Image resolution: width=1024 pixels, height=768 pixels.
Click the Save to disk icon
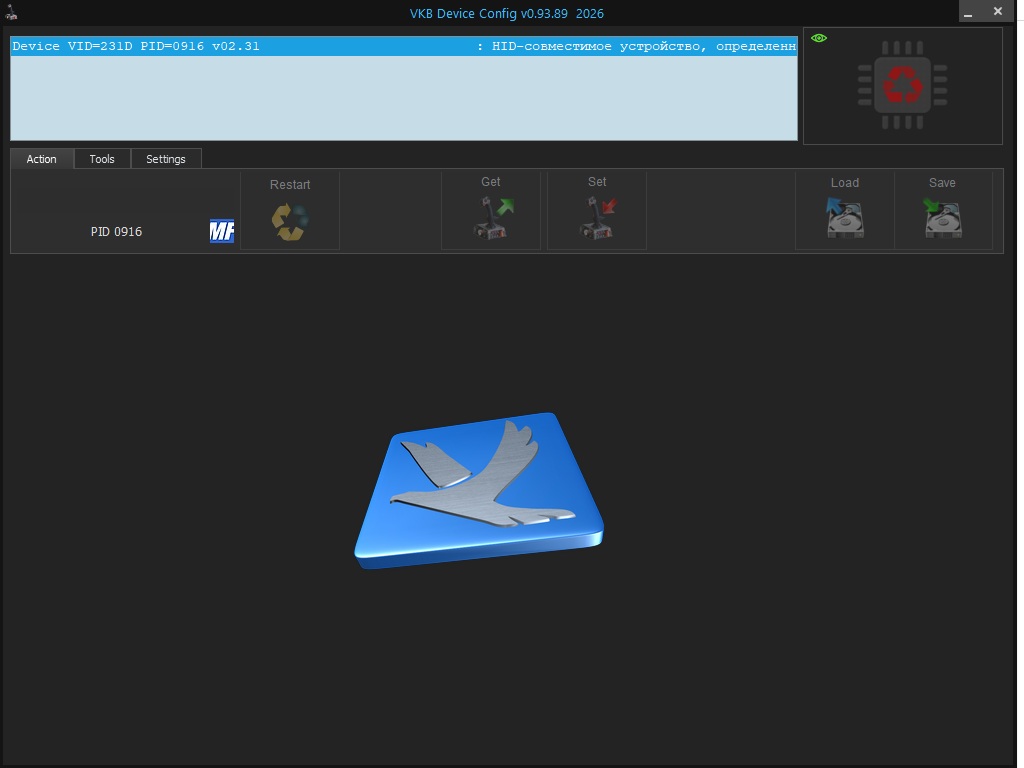[x=942, y=219]
